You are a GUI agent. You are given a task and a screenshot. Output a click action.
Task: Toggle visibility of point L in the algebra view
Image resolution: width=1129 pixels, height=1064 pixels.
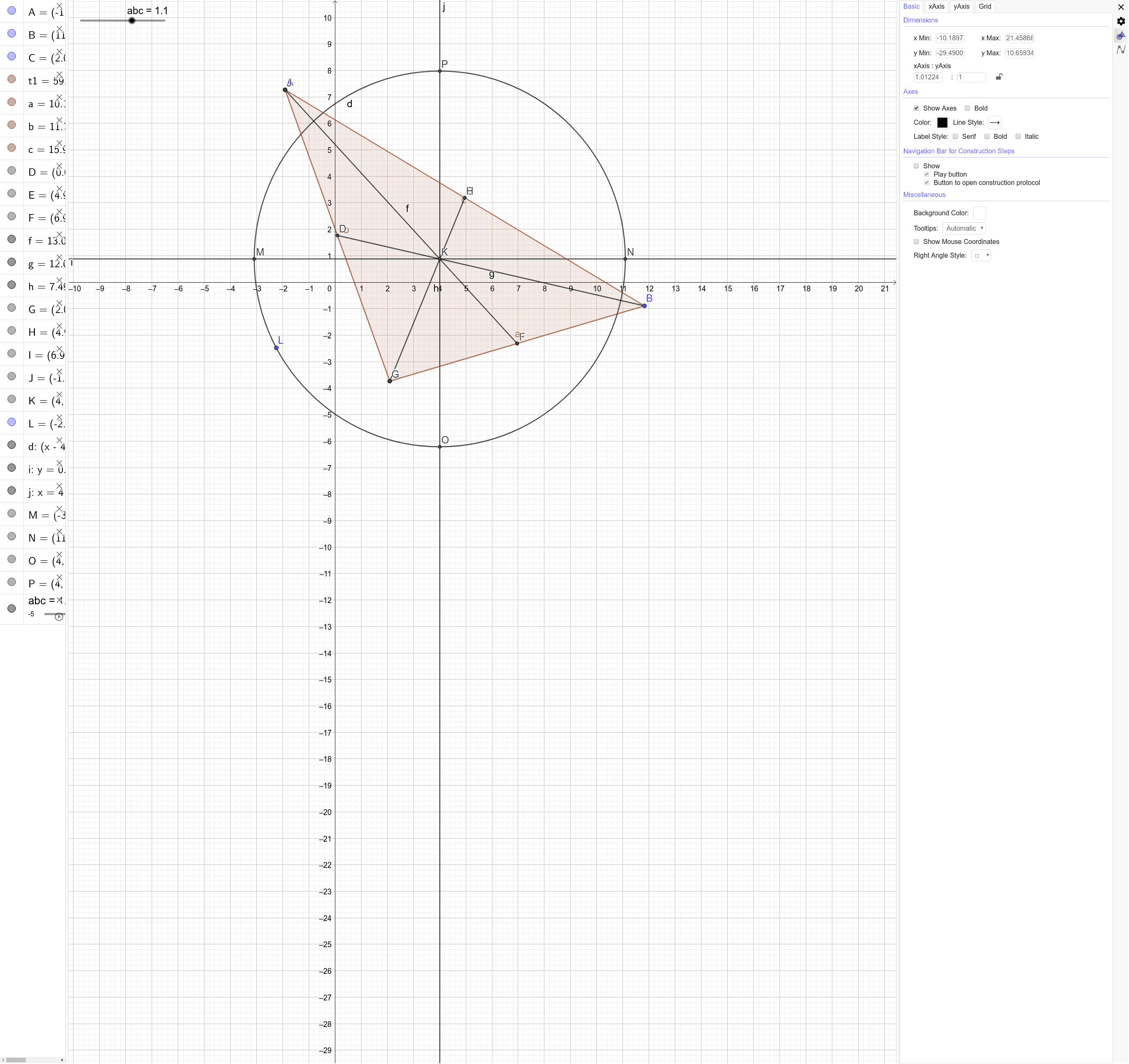pyautogui.click(x=11, y=421)
